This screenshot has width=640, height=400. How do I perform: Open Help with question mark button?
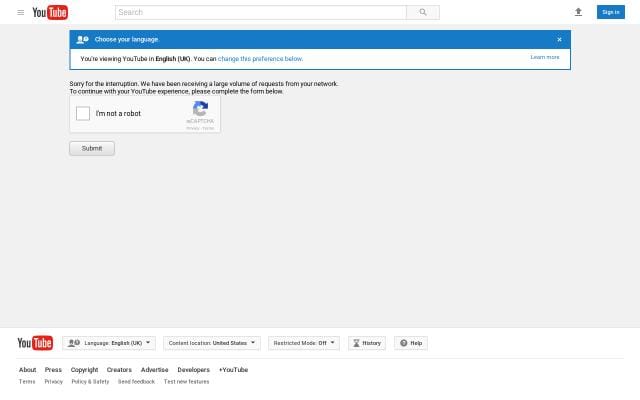tap(411, 343)
